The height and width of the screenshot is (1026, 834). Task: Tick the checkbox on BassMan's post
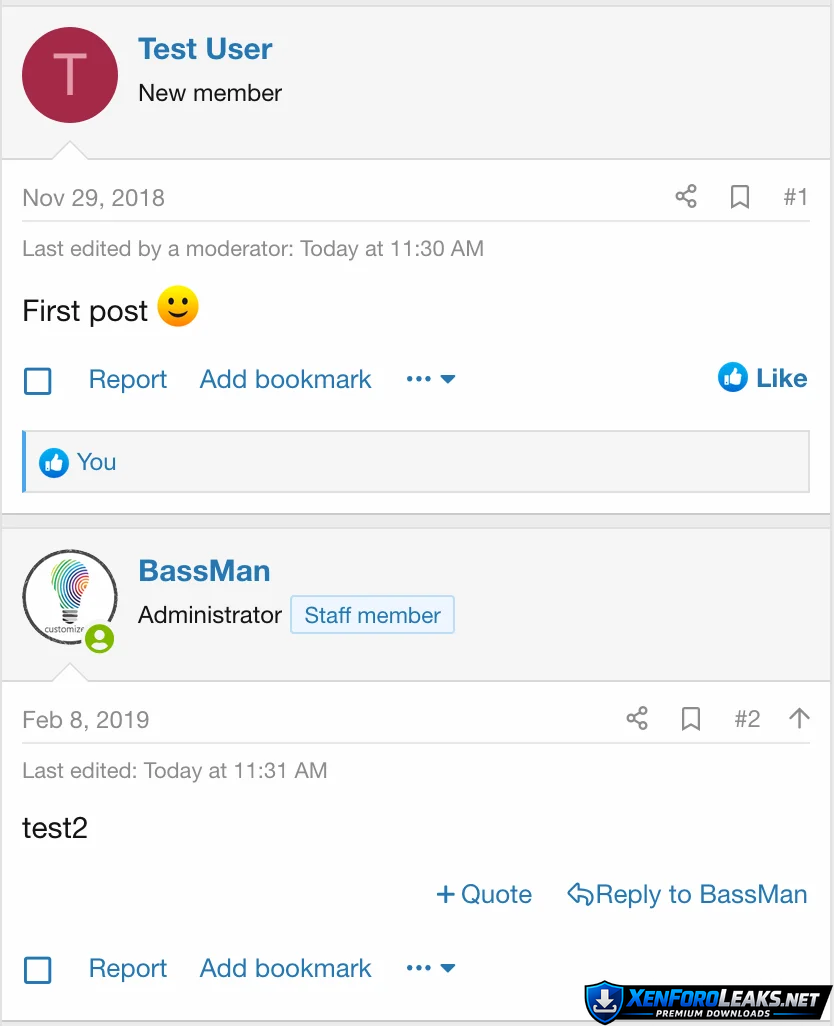tap(38, 970)
